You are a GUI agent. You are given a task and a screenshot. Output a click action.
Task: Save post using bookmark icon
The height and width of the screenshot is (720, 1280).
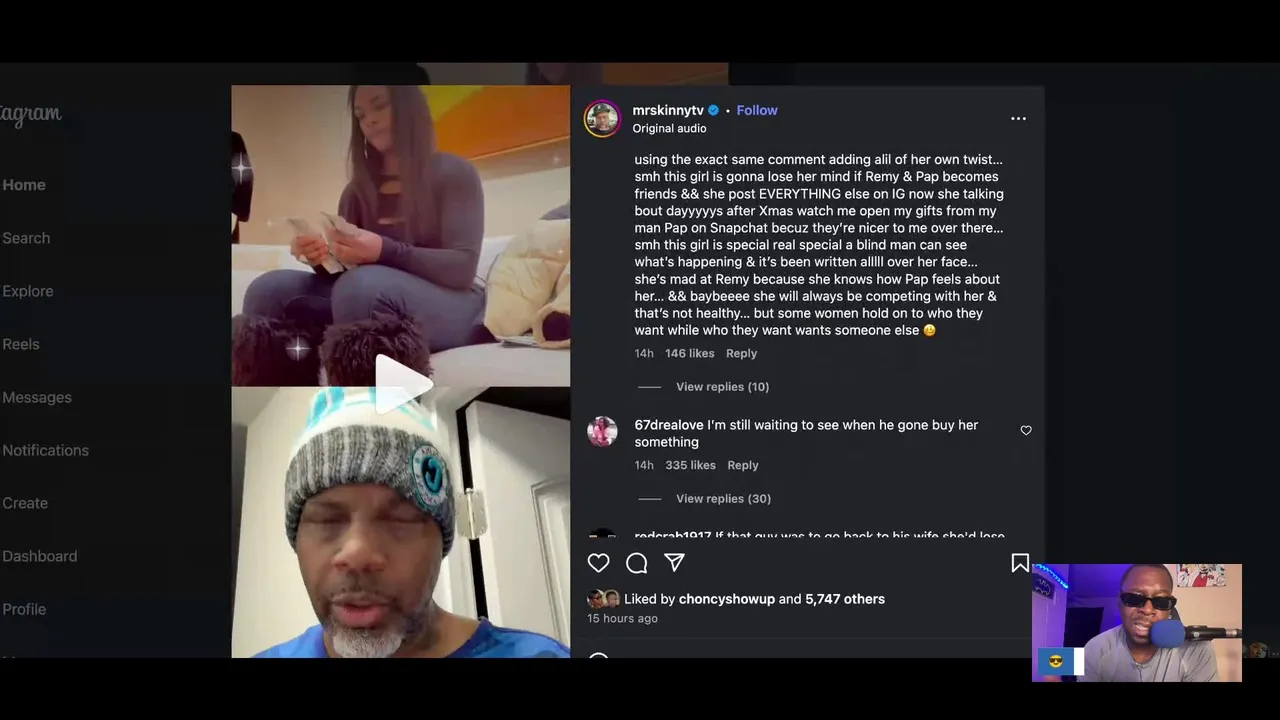(x=1020, y=563)
